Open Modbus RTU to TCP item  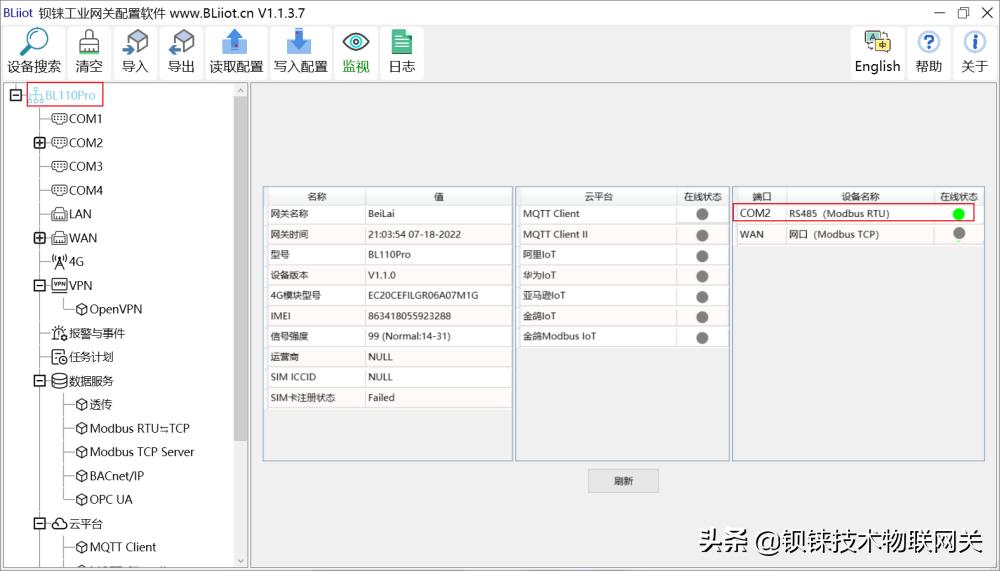[133, 428]
